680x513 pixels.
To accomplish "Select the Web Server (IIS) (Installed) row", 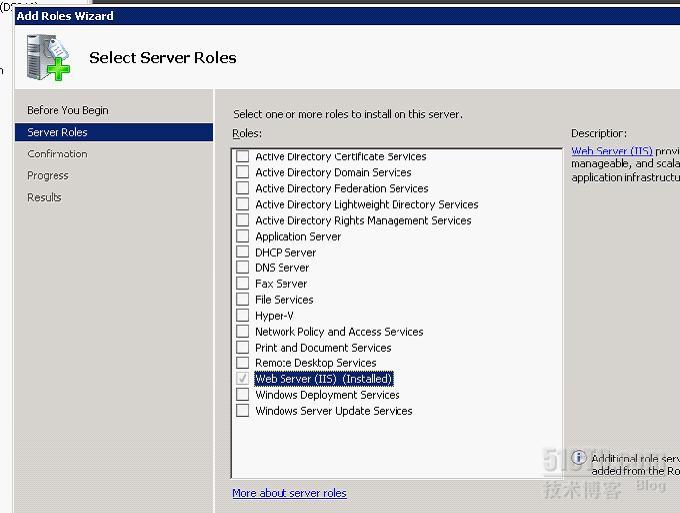I will click(x=324, y=379).
